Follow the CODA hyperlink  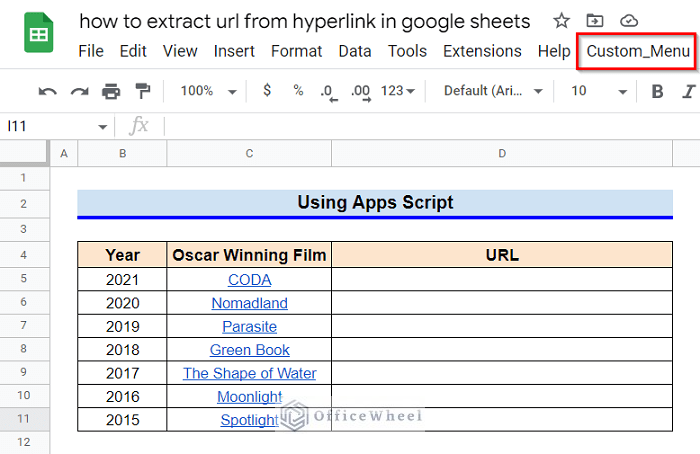(x=249, y=280)
